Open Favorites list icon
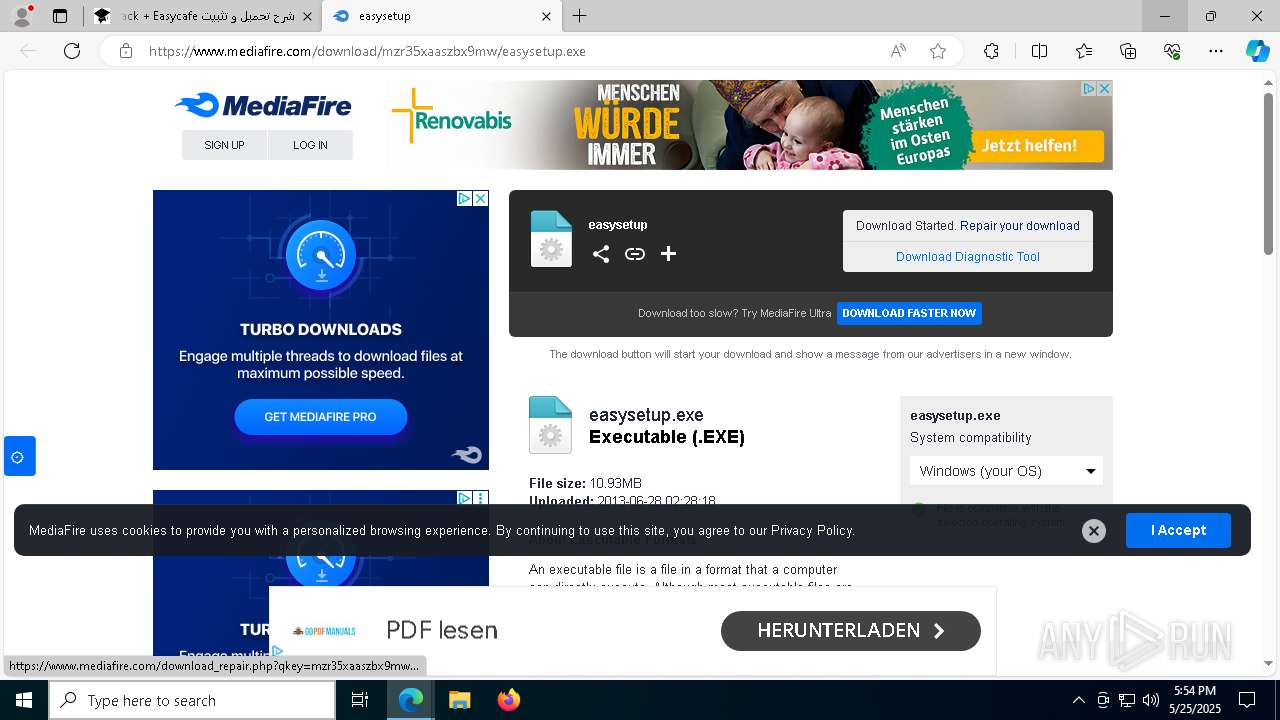 coord(1084,51)
